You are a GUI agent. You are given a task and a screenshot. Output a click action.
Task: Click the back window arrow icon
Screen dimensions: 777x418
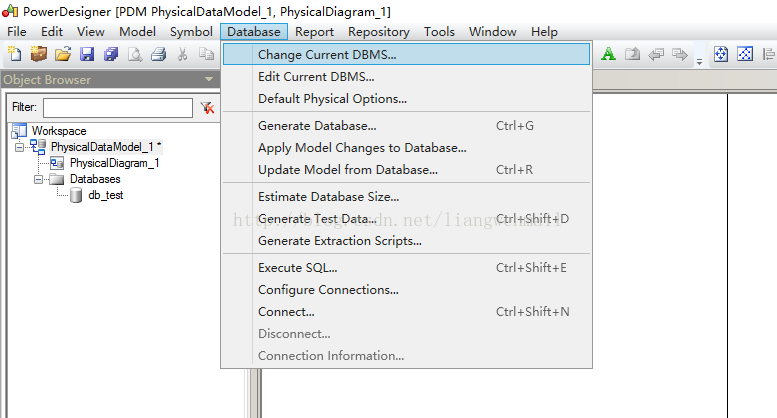click(x=656, y=54)
